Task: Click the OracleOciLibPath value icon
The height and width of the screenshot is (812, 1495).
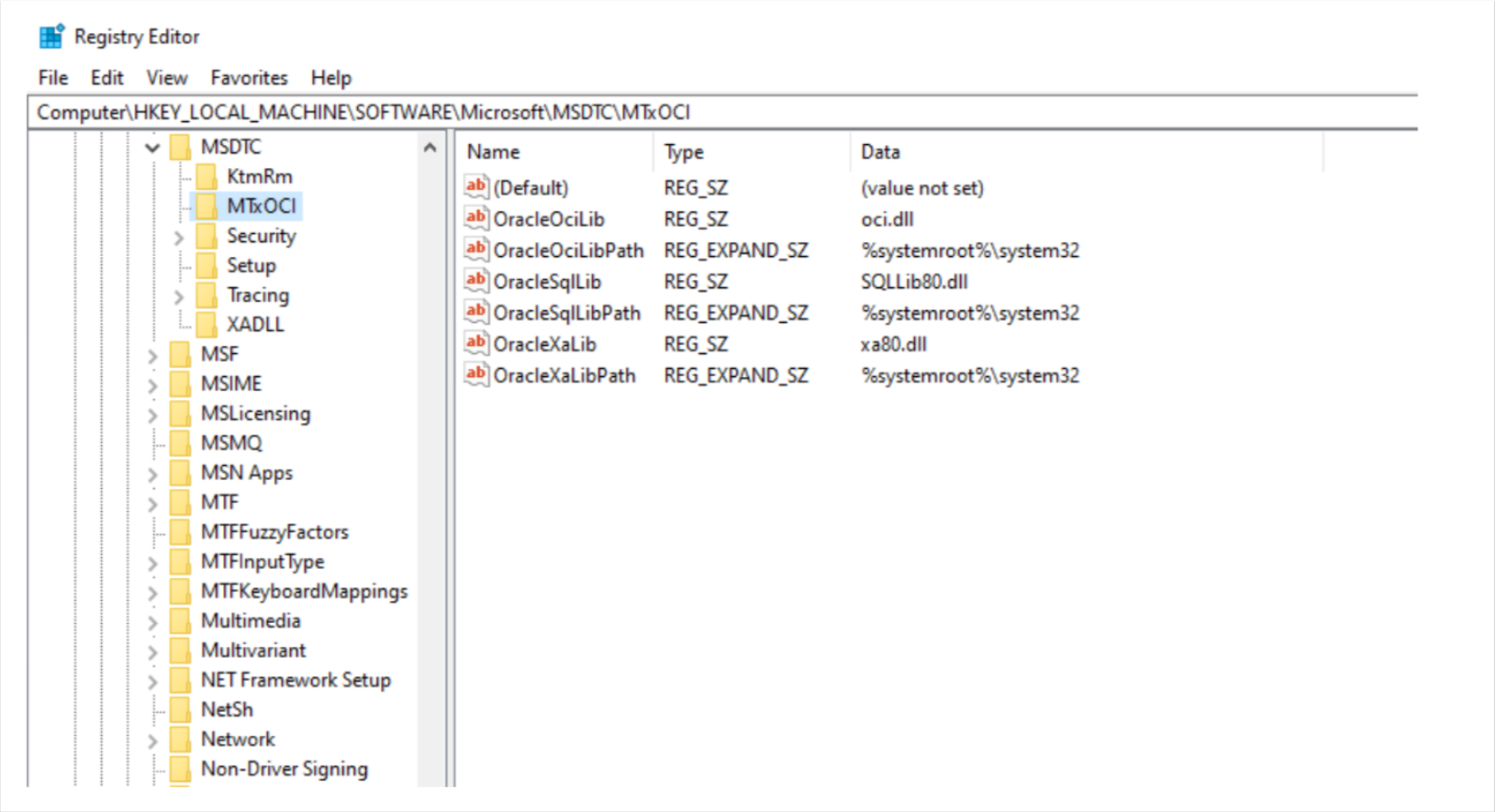Action: coord(475,250)
